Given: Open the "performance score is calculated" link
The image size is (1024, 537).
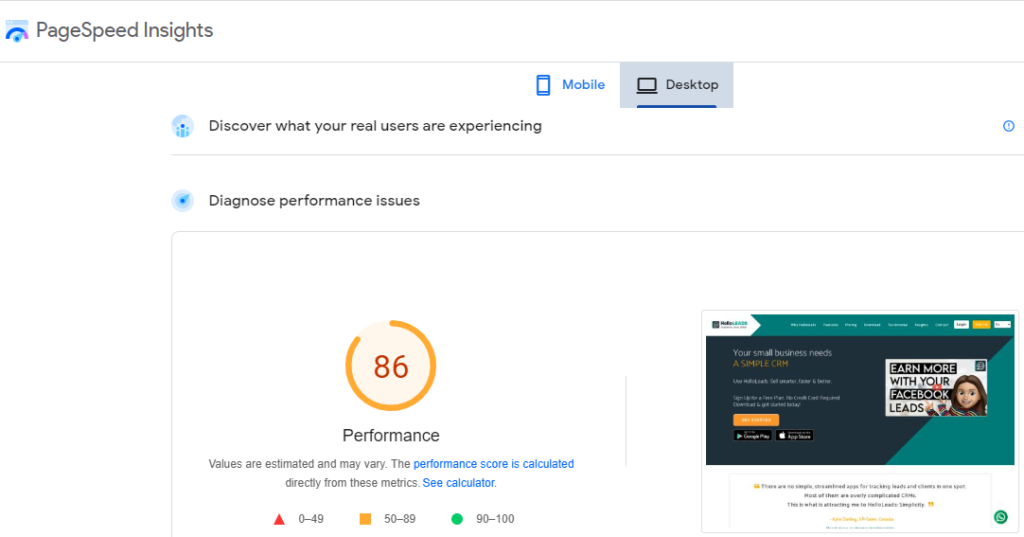Looking at the screenshot, I should pyautogui.click(x=493, y=464).
